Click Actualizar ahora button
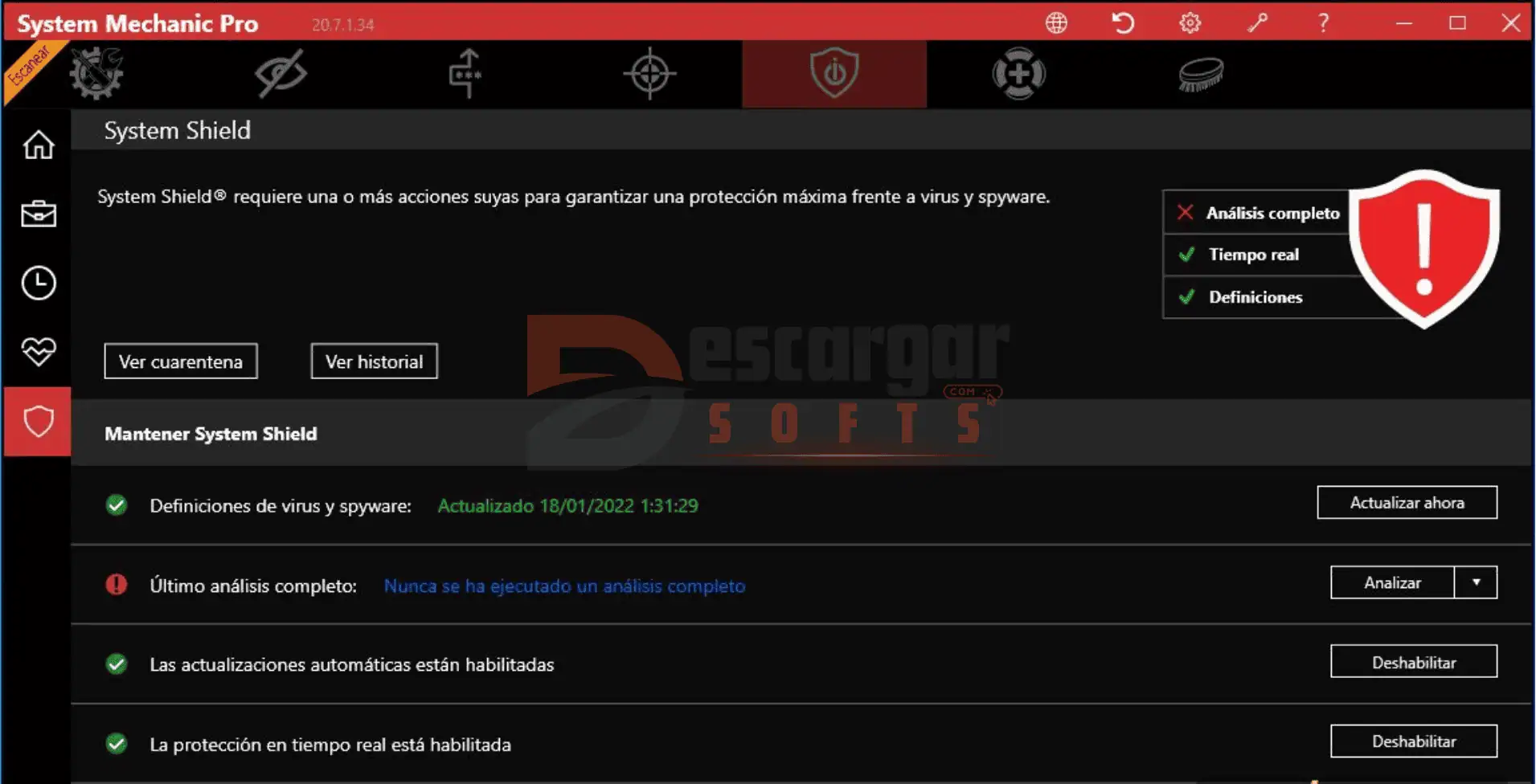The height and width of the screenshot is (784, 1536). point(1407,503)
